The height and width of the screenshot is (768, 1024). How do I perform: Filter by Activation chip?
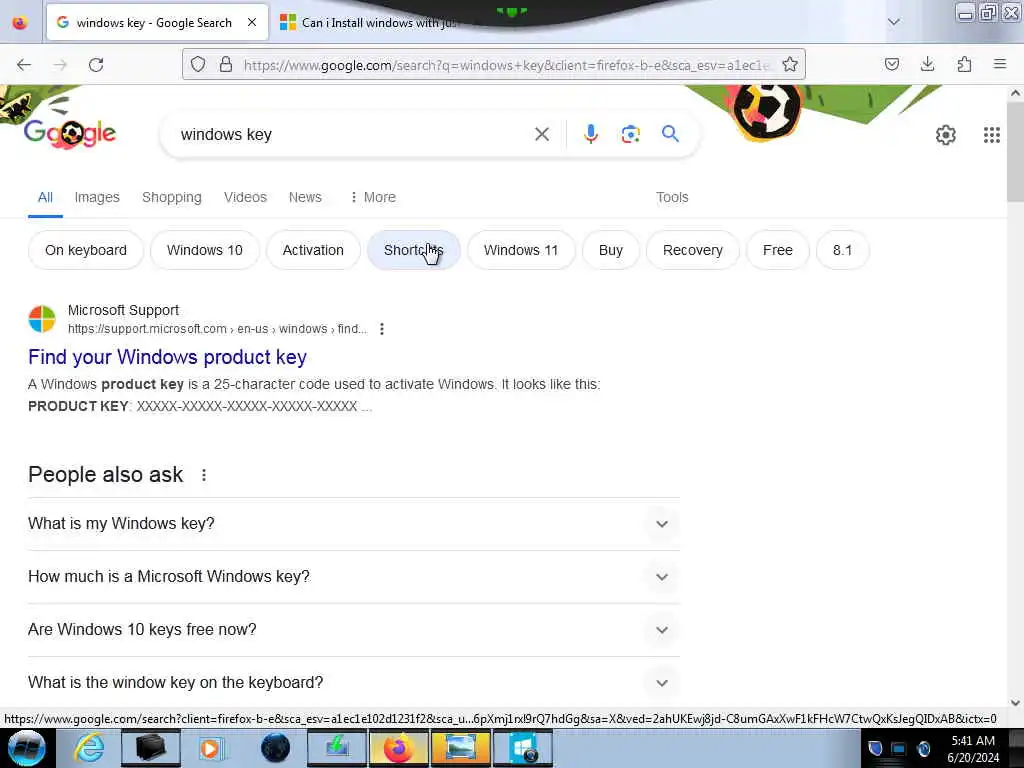(x=313, y=250)
